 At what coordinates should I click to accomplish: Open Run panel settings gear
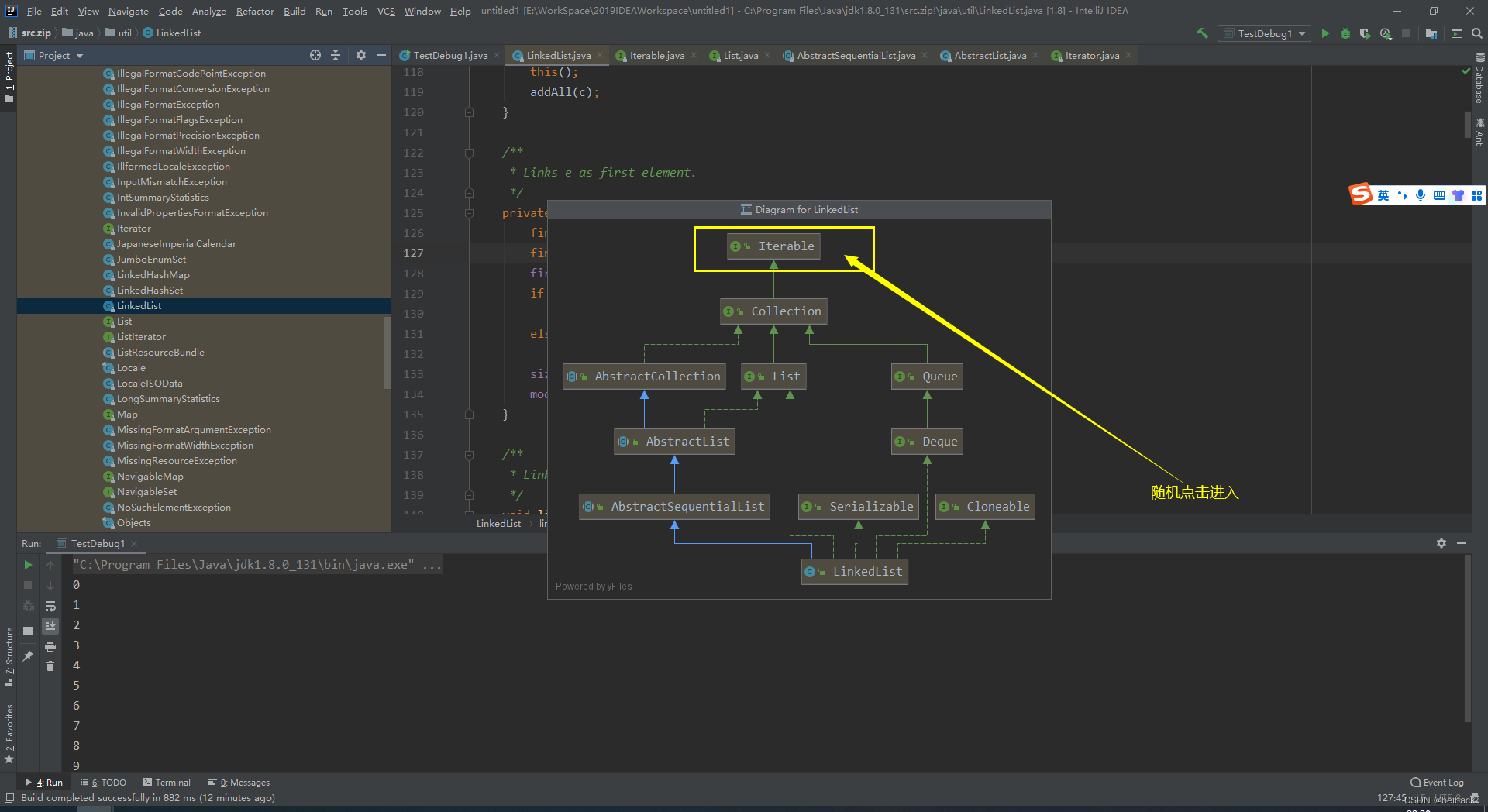tap(1441, 543)
